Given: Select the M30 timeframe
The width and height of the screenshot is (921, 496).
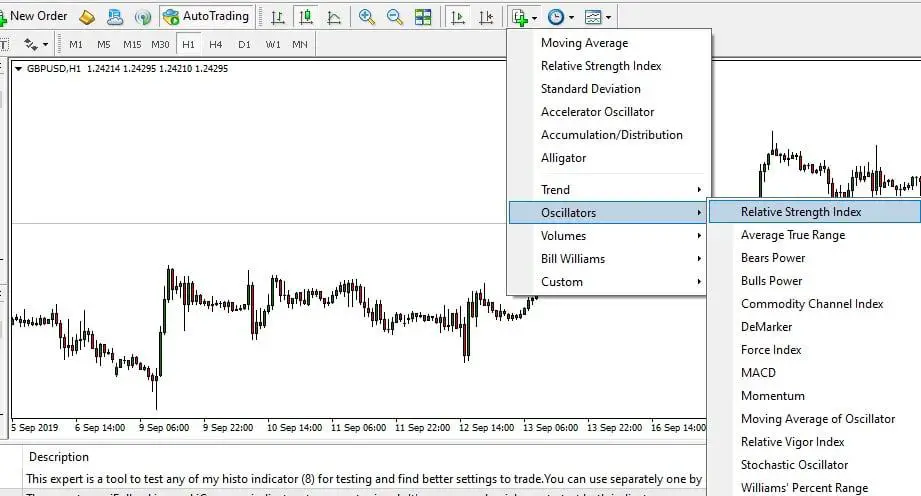Looking at the screenshot, I should click(160, 44).
